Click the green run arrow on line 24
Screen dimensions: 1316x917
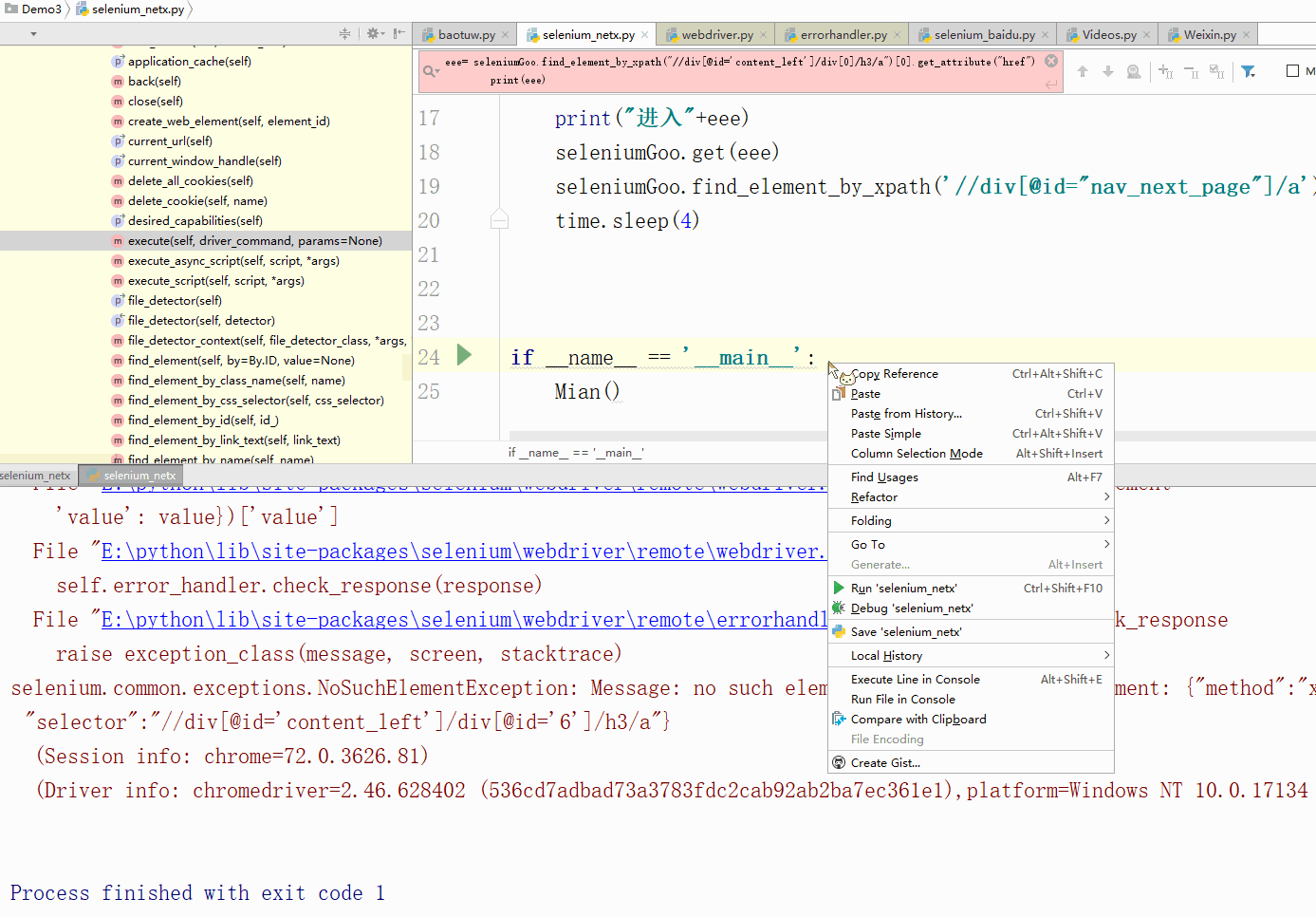pos(464,356)
